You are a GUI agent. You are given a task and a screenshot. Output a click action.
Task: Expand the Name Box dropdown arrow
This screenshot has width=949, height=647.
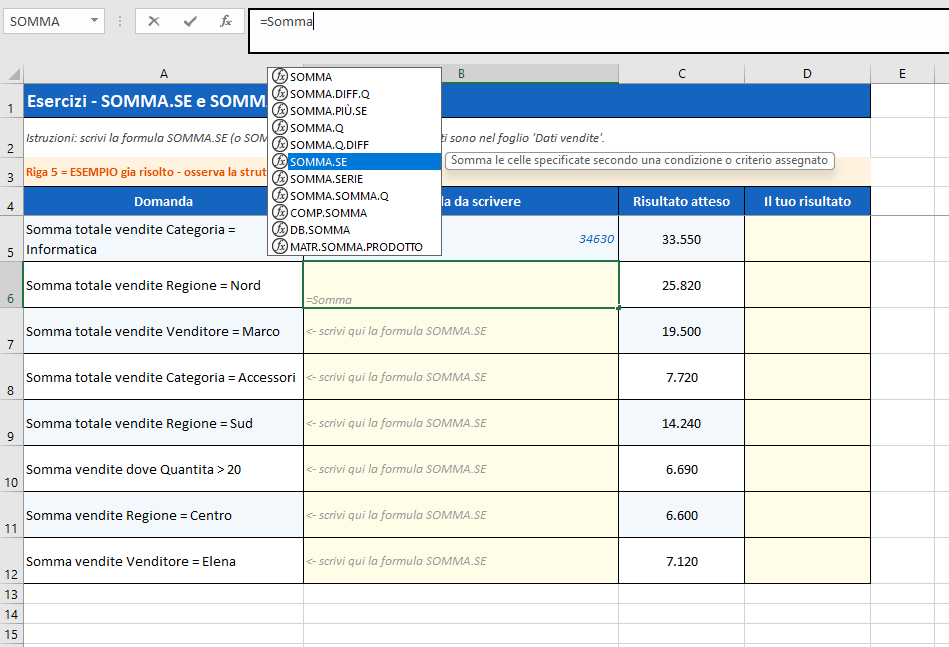point(94,21)
